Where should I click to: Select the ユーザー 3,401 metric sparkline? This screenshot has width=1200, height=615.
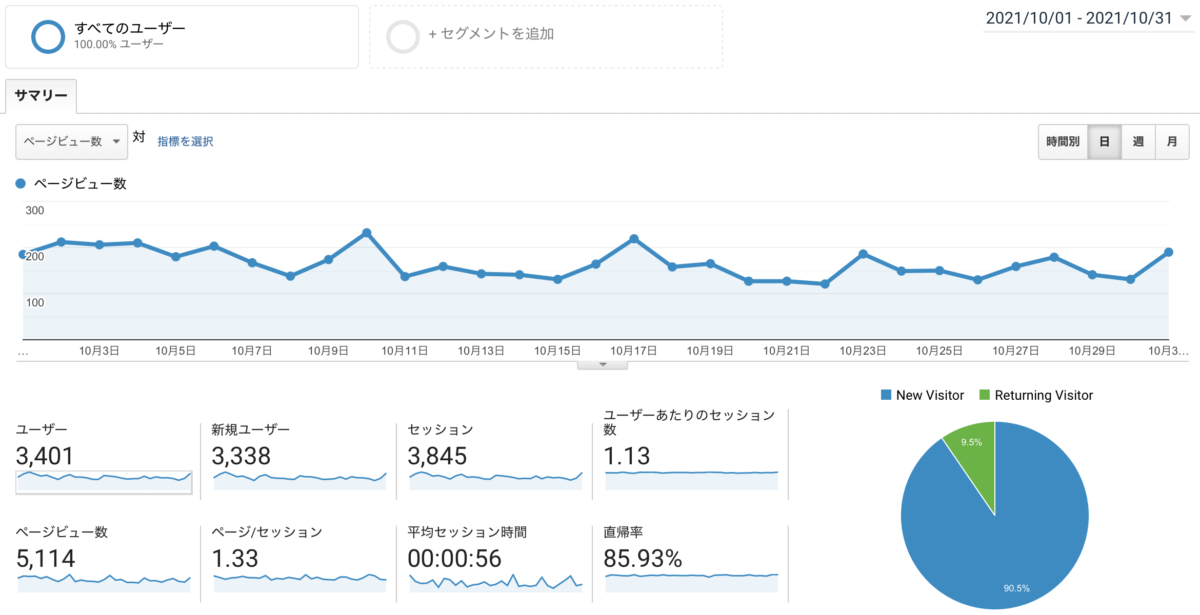click(x=104, y=481)
